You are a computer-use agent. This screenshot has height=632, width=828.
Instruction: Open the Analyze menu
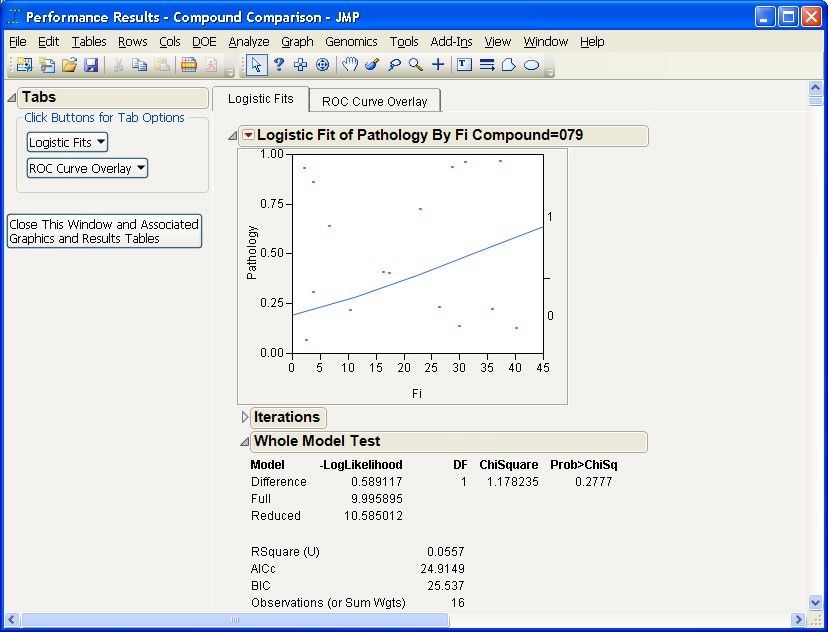pyautogui.click(x=249, y=42)
